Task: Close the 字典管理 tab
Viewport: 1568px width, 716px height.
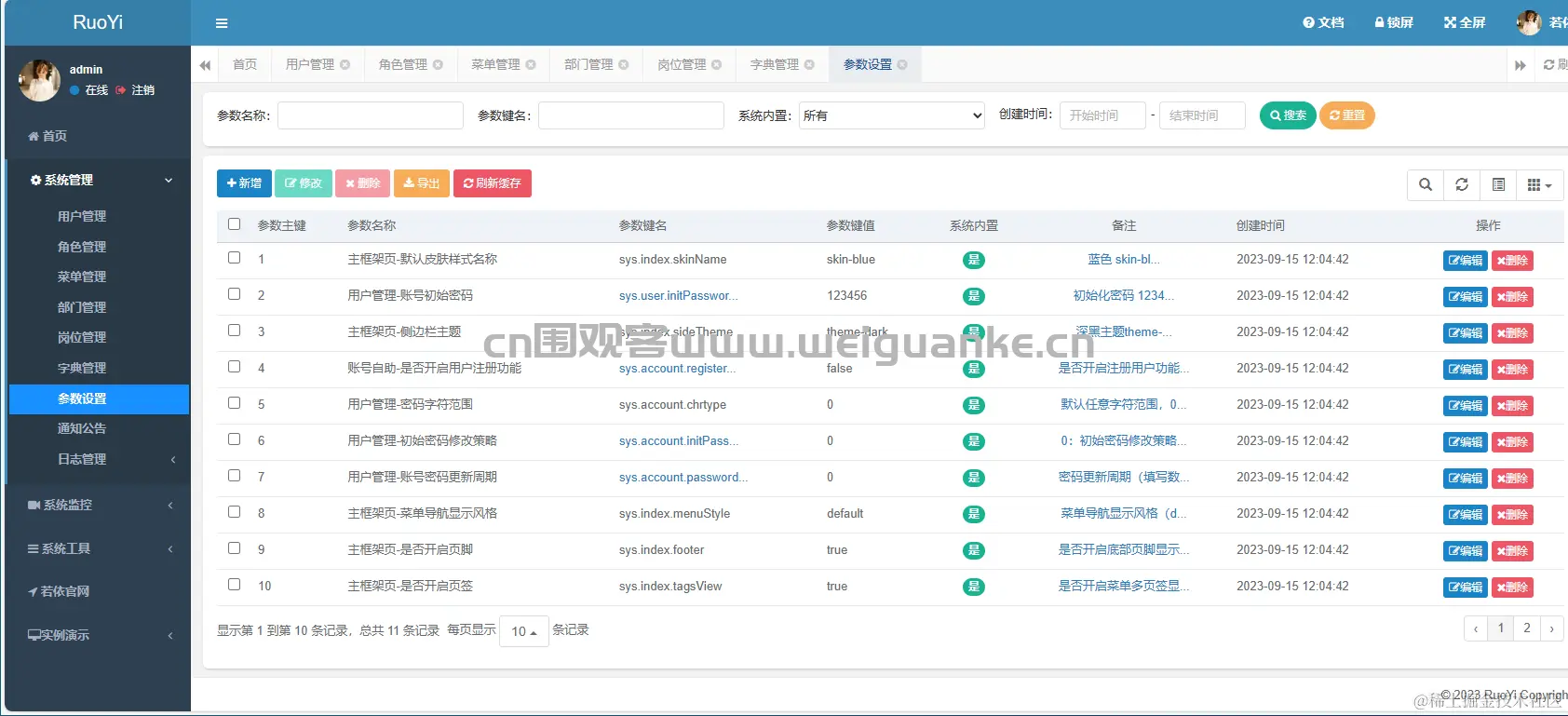Action: pos(809,64)
